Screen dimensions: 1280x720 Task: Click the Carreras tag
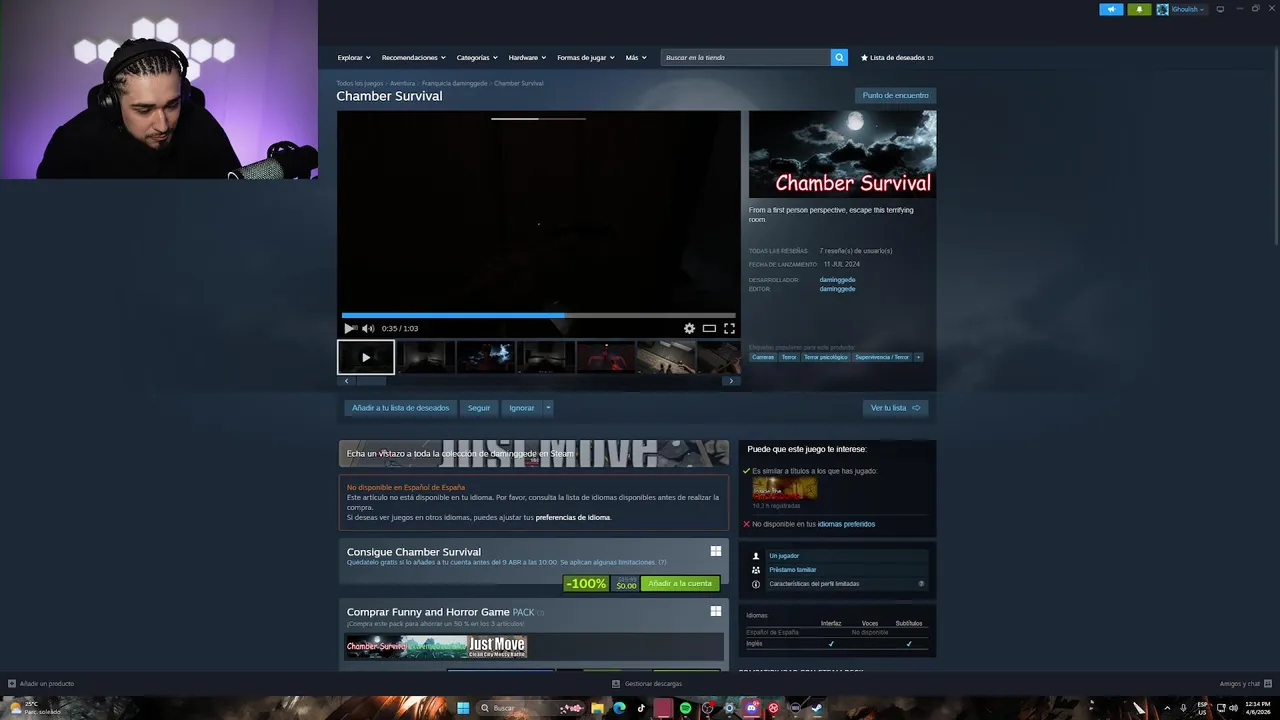763,357
